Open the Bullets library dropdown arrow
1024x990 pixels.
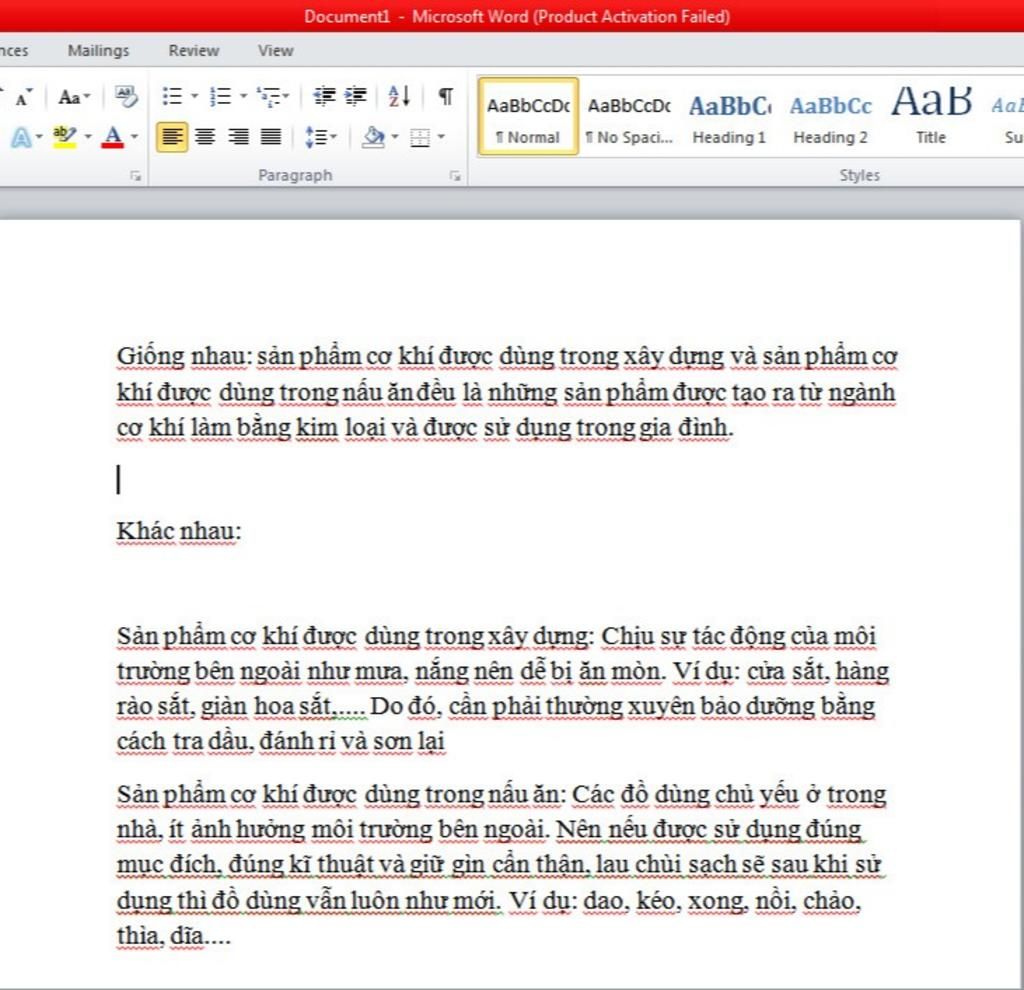194,97
